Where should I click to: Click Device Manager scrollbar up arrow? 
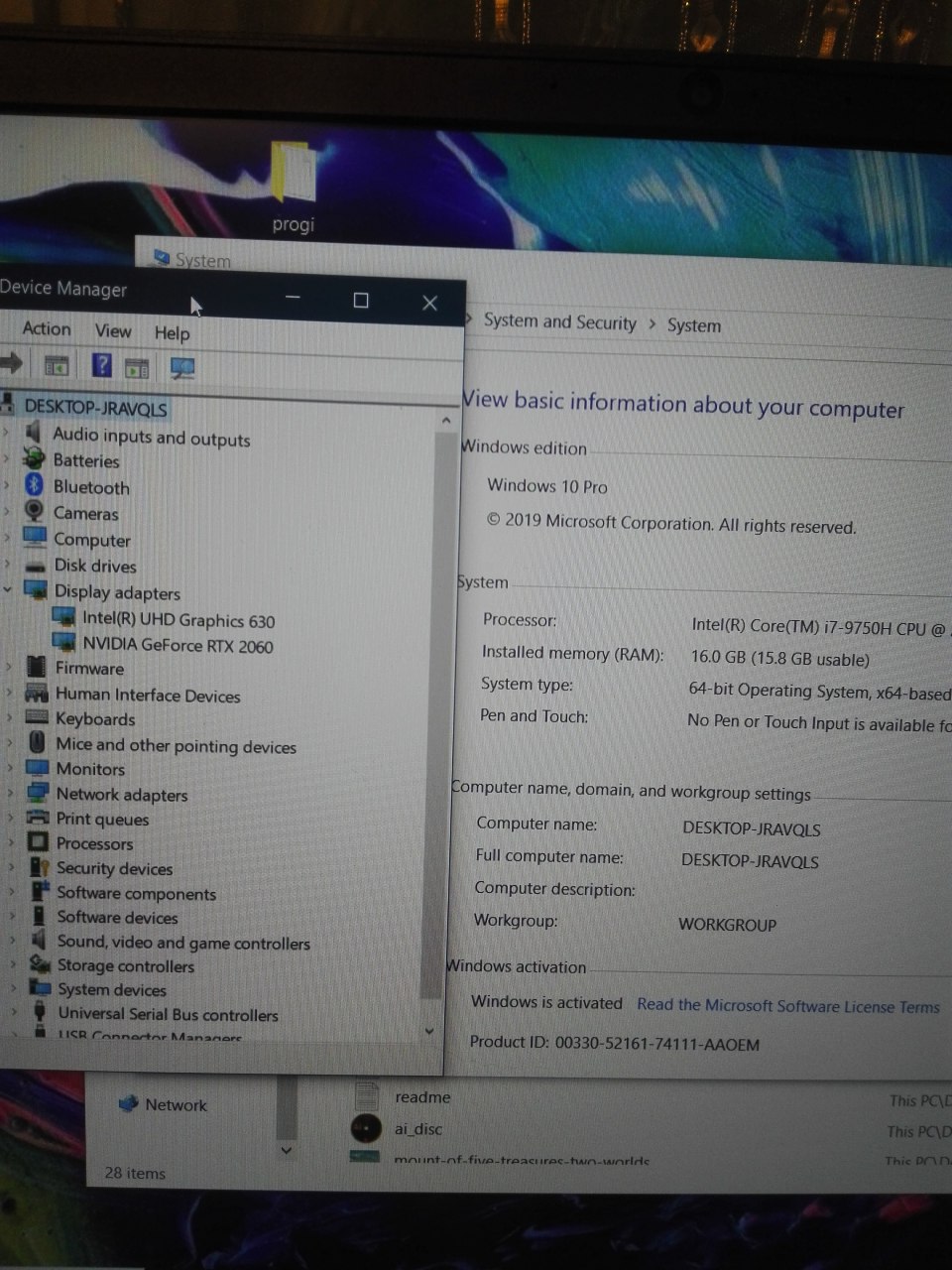[446, 421]
